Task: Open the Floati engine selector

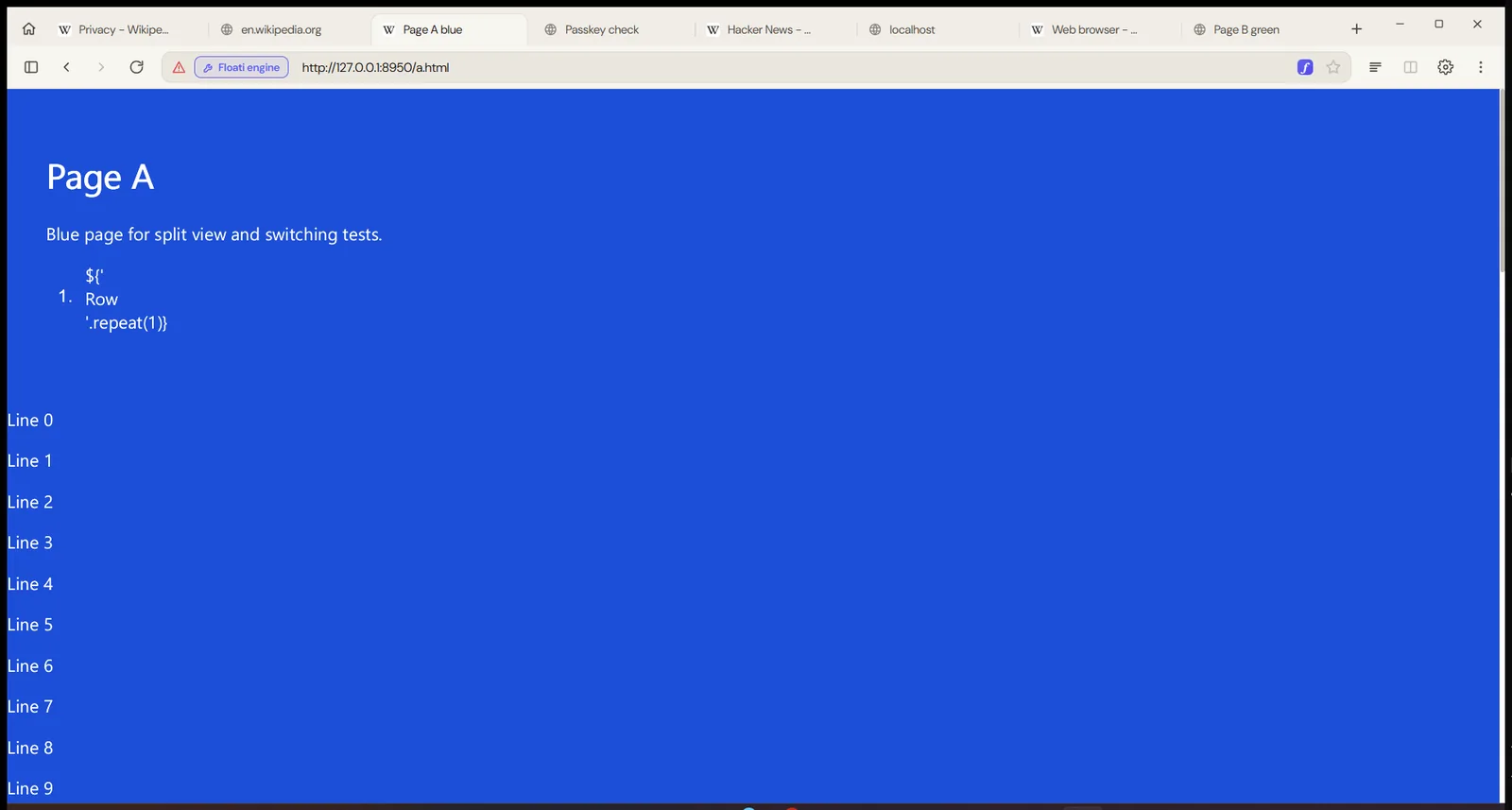Action: [x=241, y=67]
